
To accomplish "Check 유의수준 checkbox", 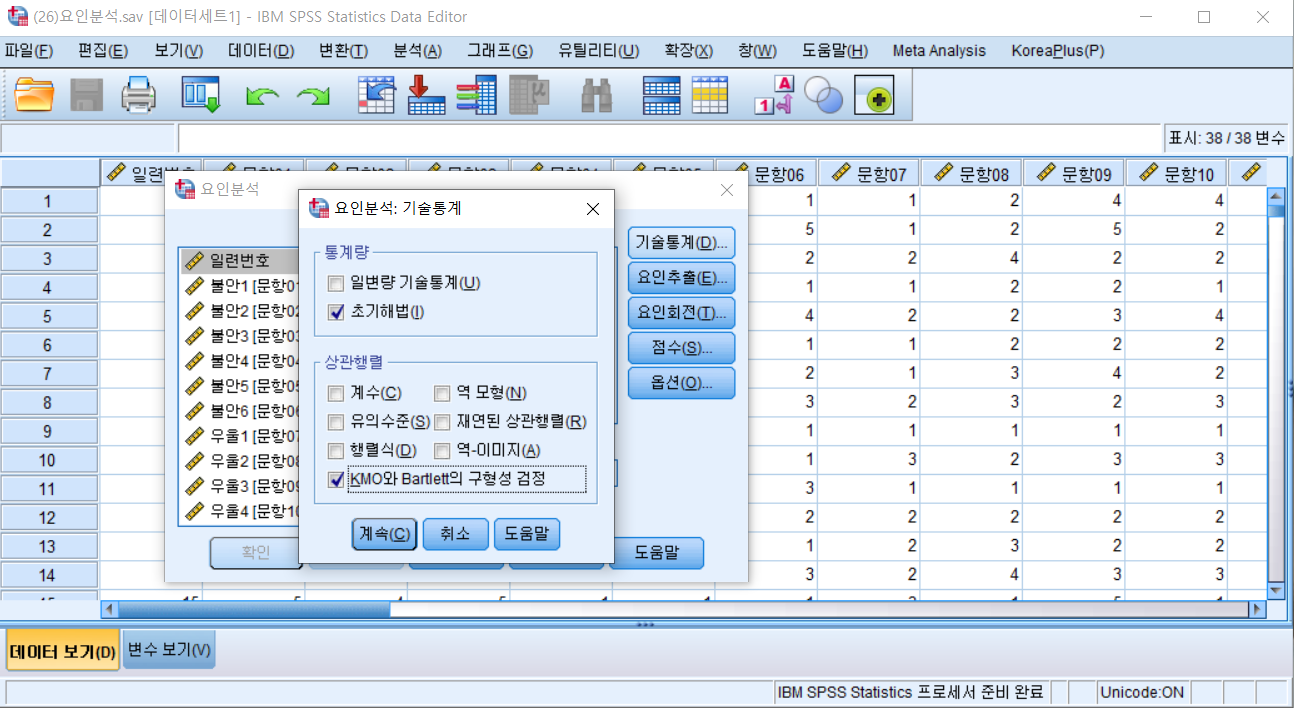I will [336, 422].
